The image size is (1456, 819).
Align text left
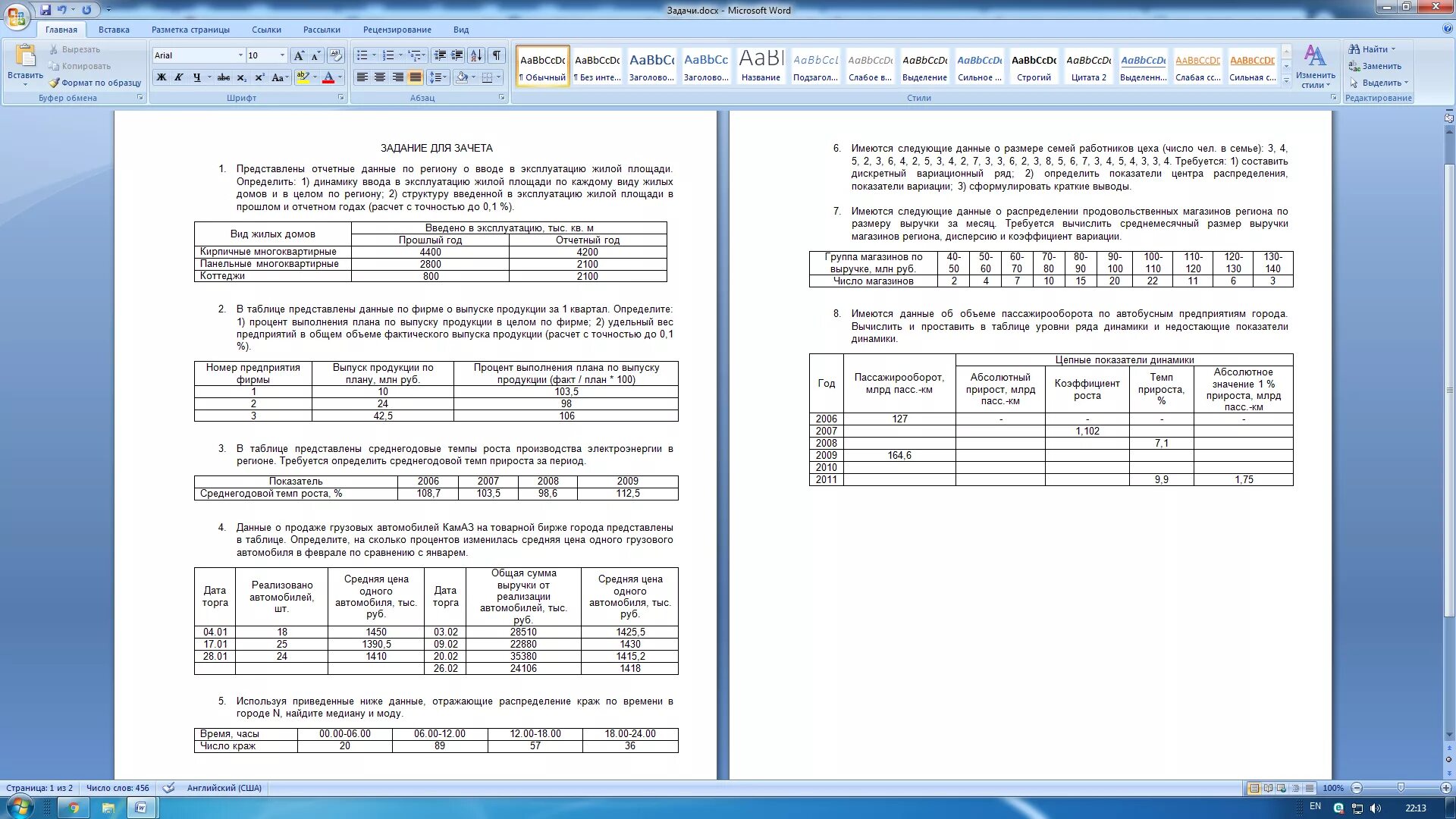[x=362, y=77]
